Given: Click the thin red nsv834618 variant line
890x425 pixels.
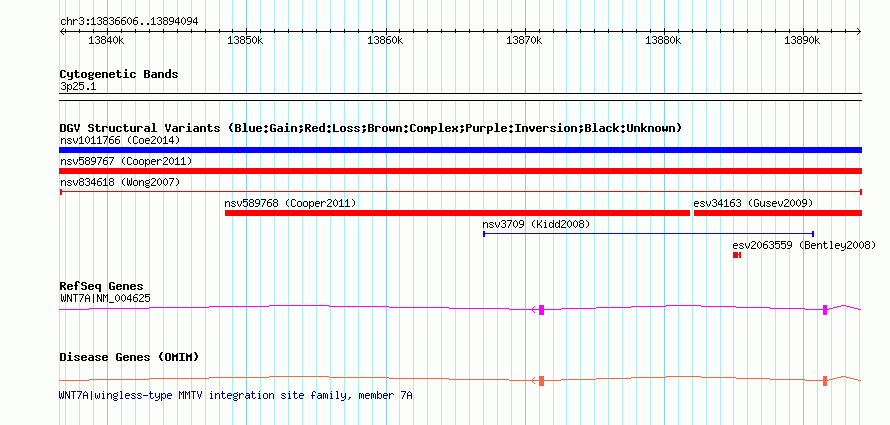Looking at the screenshot, I should tap(460, 192).
